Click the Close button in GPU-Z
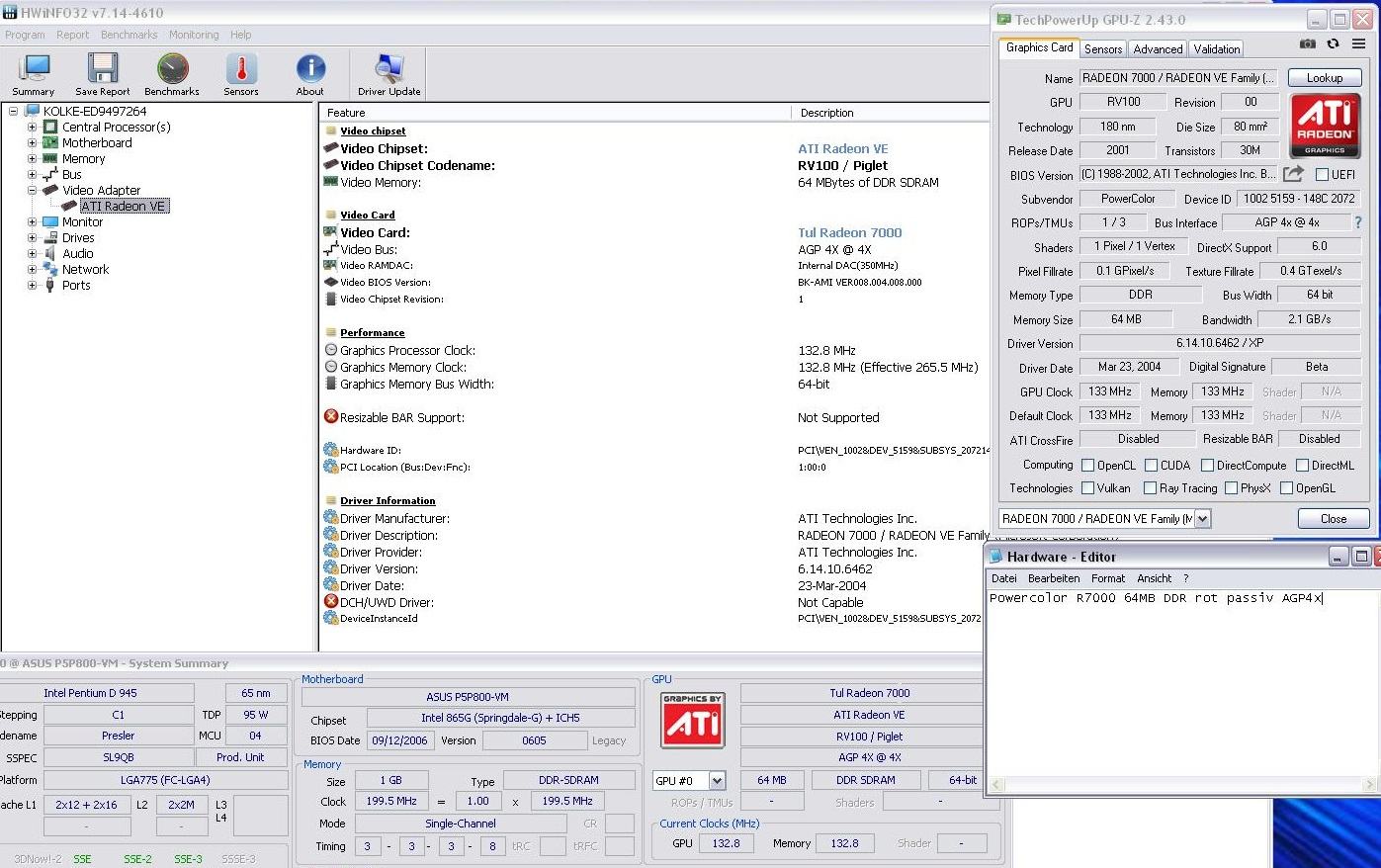This screenshot has width=1381, height=868. point(1333,519)
